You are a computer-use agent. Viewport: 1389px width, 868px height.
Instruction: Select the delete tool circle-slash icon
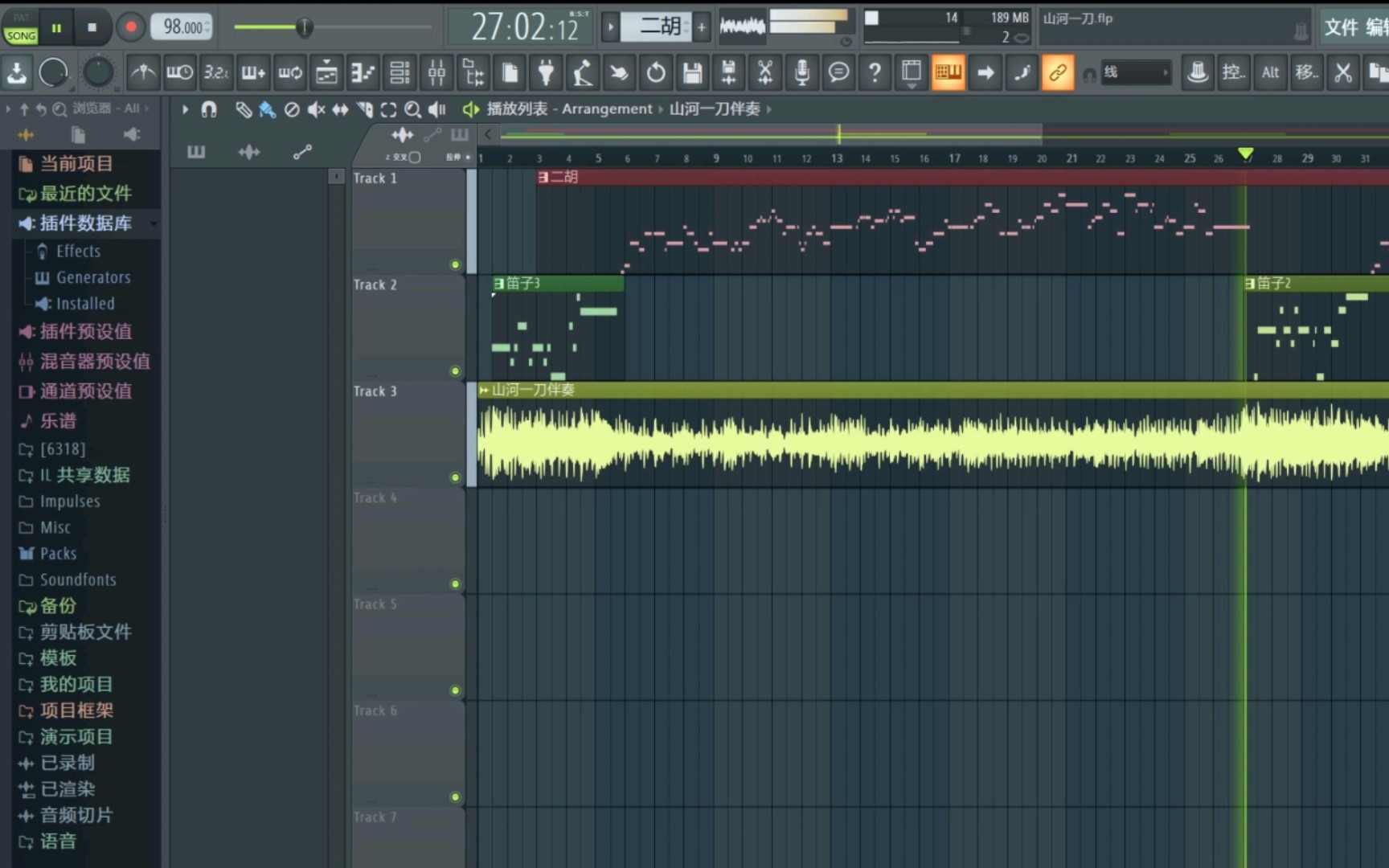pyautogui.click(x=292, y=109)
